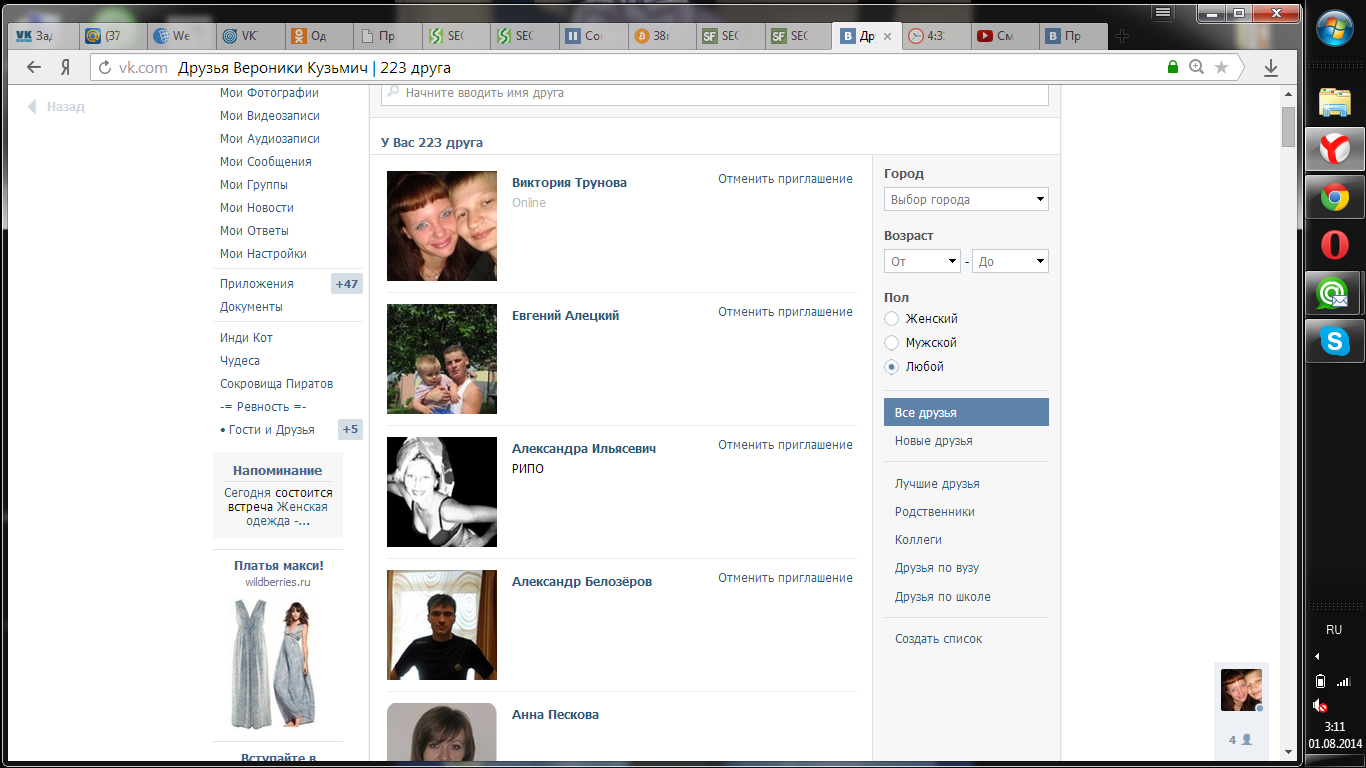Screen dimensions: 1366x768
Task: Open the browser downloads arrow
Action: pyautogui.click(x=1271, y=67)
